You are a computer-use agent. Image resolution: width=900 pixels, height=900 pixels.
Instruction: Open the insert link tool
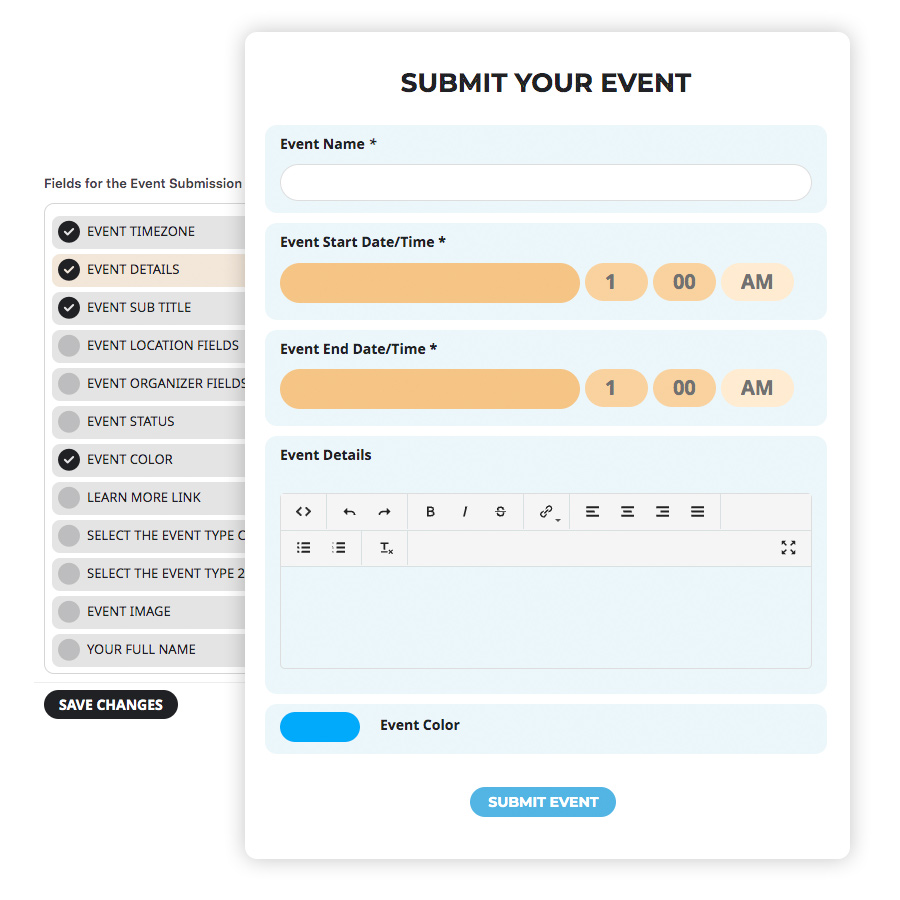546,511
